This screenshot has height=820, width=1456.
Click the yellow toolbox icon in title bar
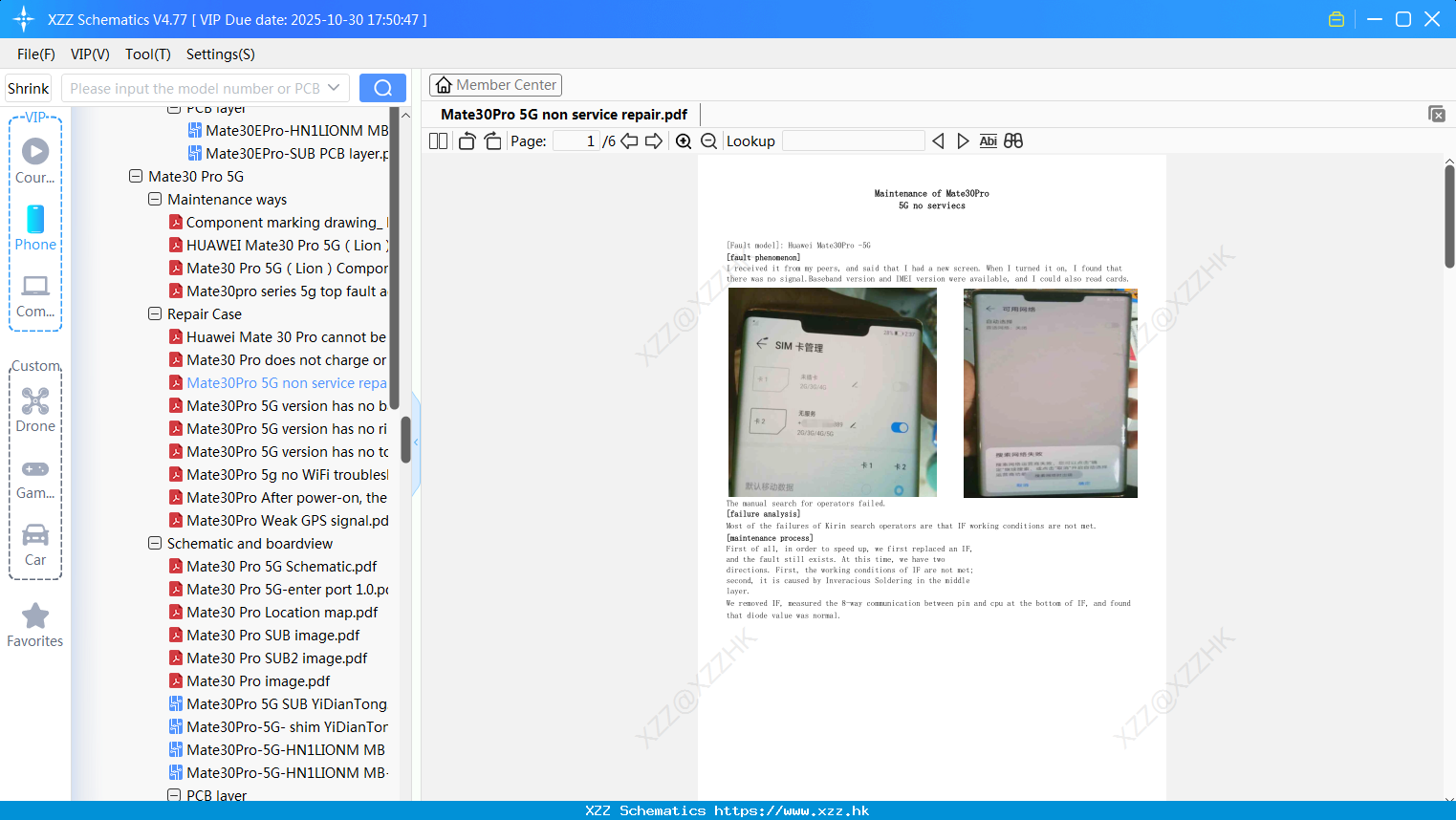pyautogui.click(x=1336, y=19)
